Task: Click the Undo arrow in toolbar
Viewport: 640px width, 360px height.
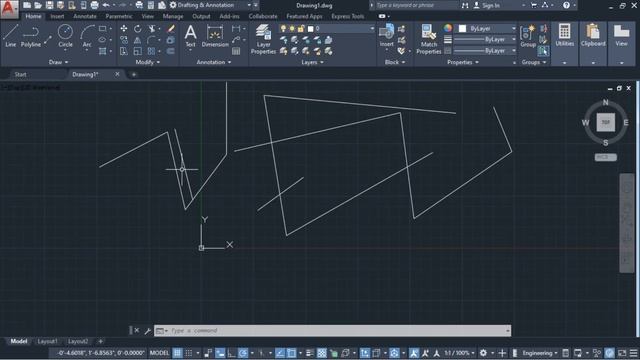Action: coord(106,5)
